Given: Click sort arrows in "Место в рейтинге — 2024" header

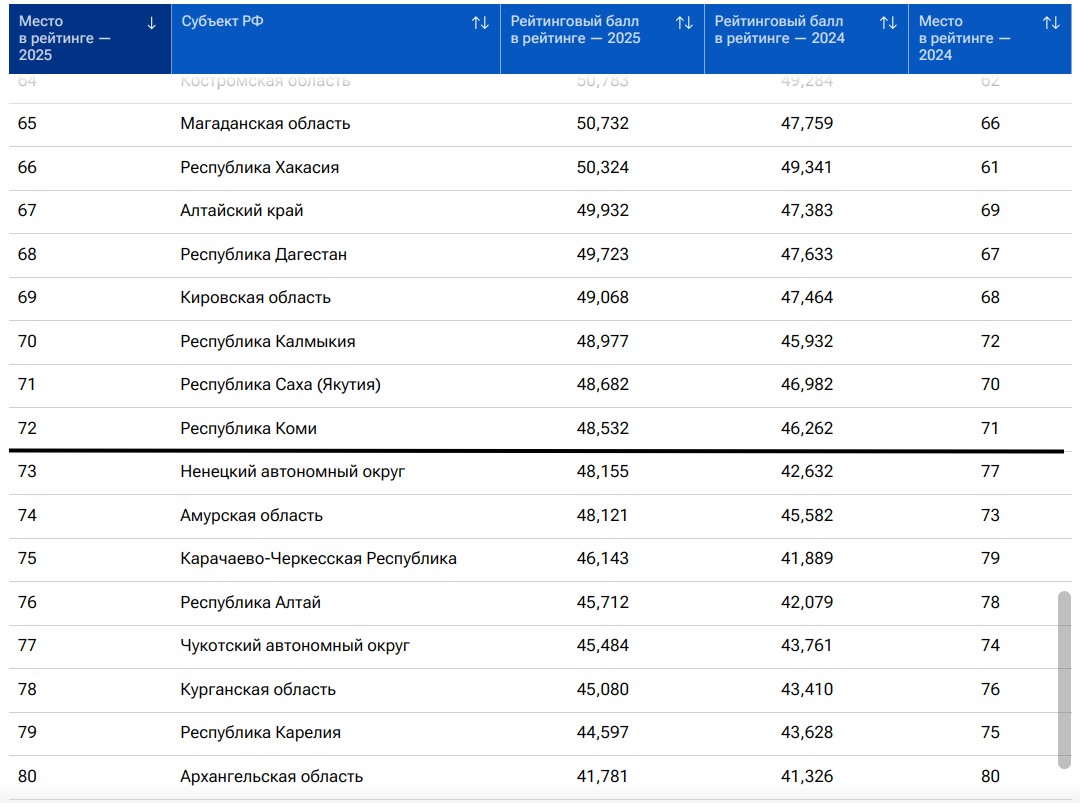Looking at the screenshot, I should point(1051,23).
